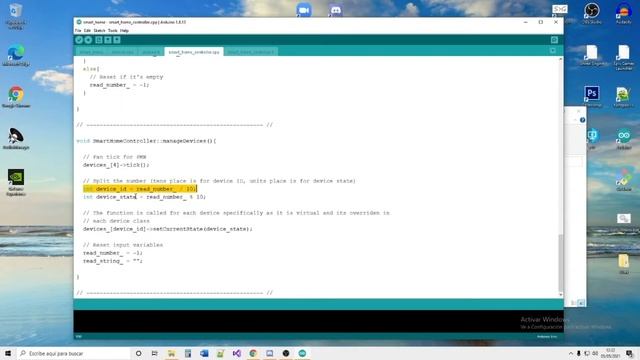Open the Tools menu

click(x=113, y=31)
